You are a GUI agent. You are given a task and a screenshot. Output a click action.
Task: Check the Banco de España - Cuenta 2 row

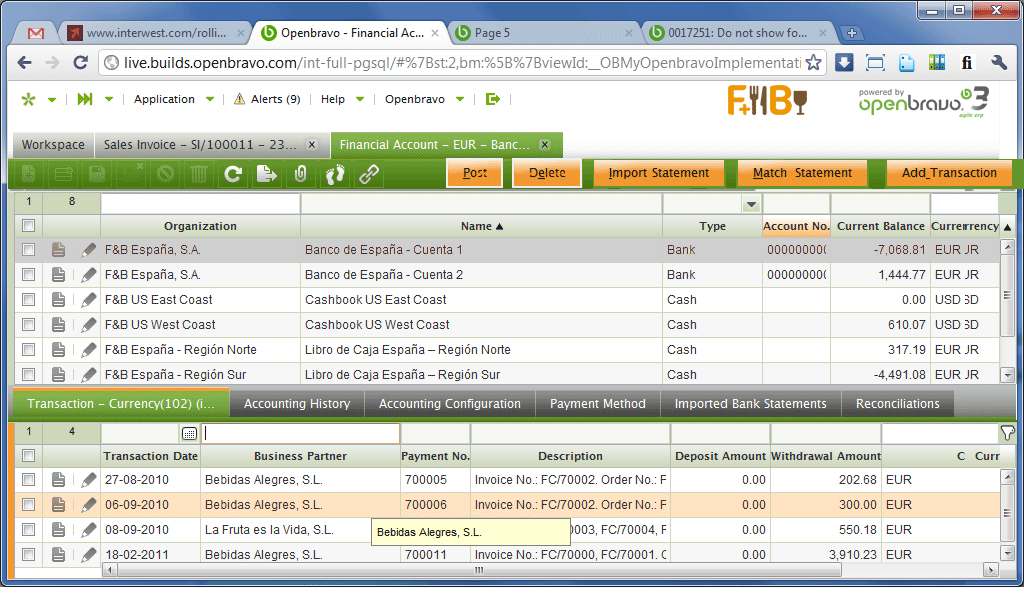(29, 275)
